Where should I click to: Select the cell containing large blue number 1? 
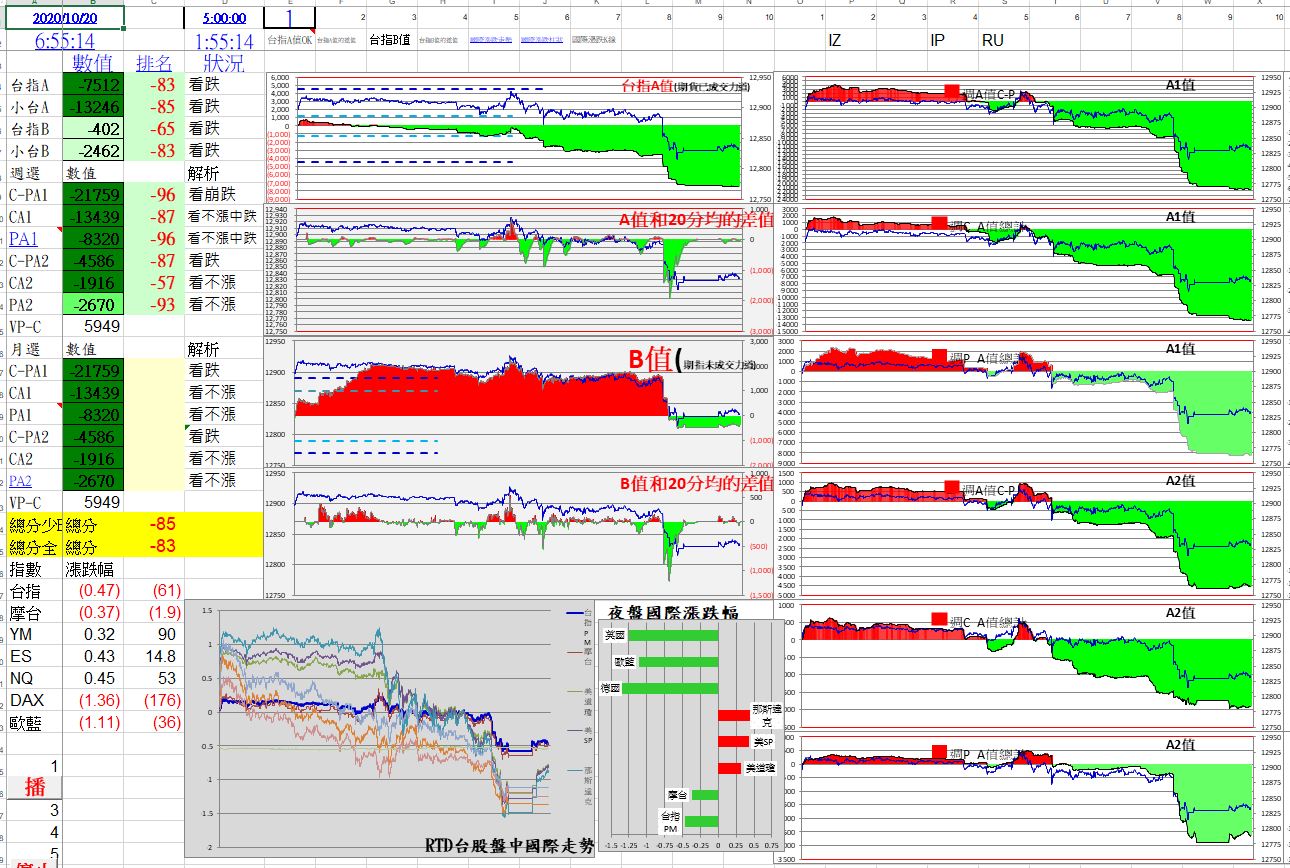(289, 18)
